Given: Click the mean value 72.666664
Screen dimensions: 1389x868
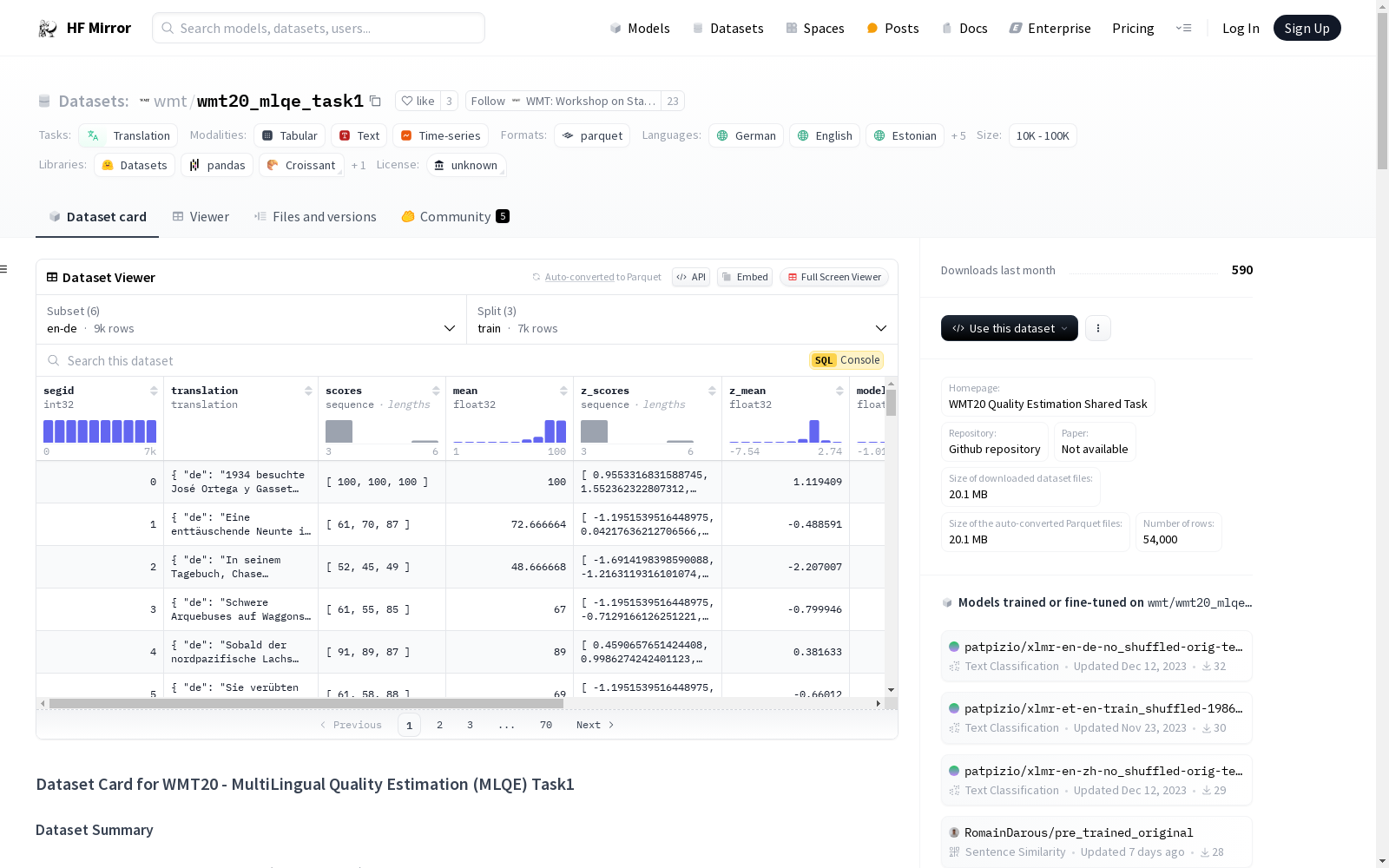Looking at the screenshot, I should [x=538, y=524].
